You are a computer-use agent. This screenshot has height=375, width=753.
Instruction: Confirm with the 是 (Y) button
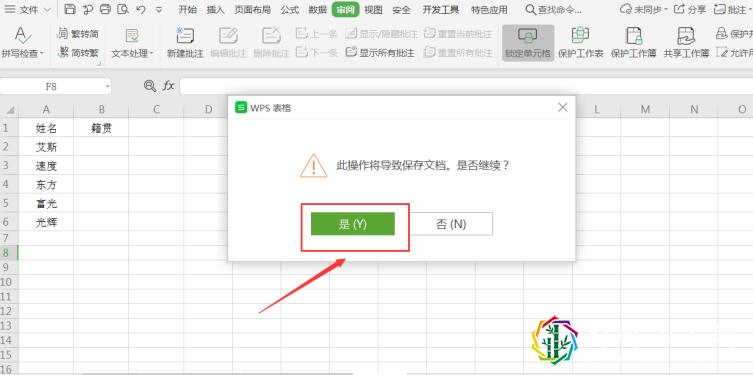point(353,224)
